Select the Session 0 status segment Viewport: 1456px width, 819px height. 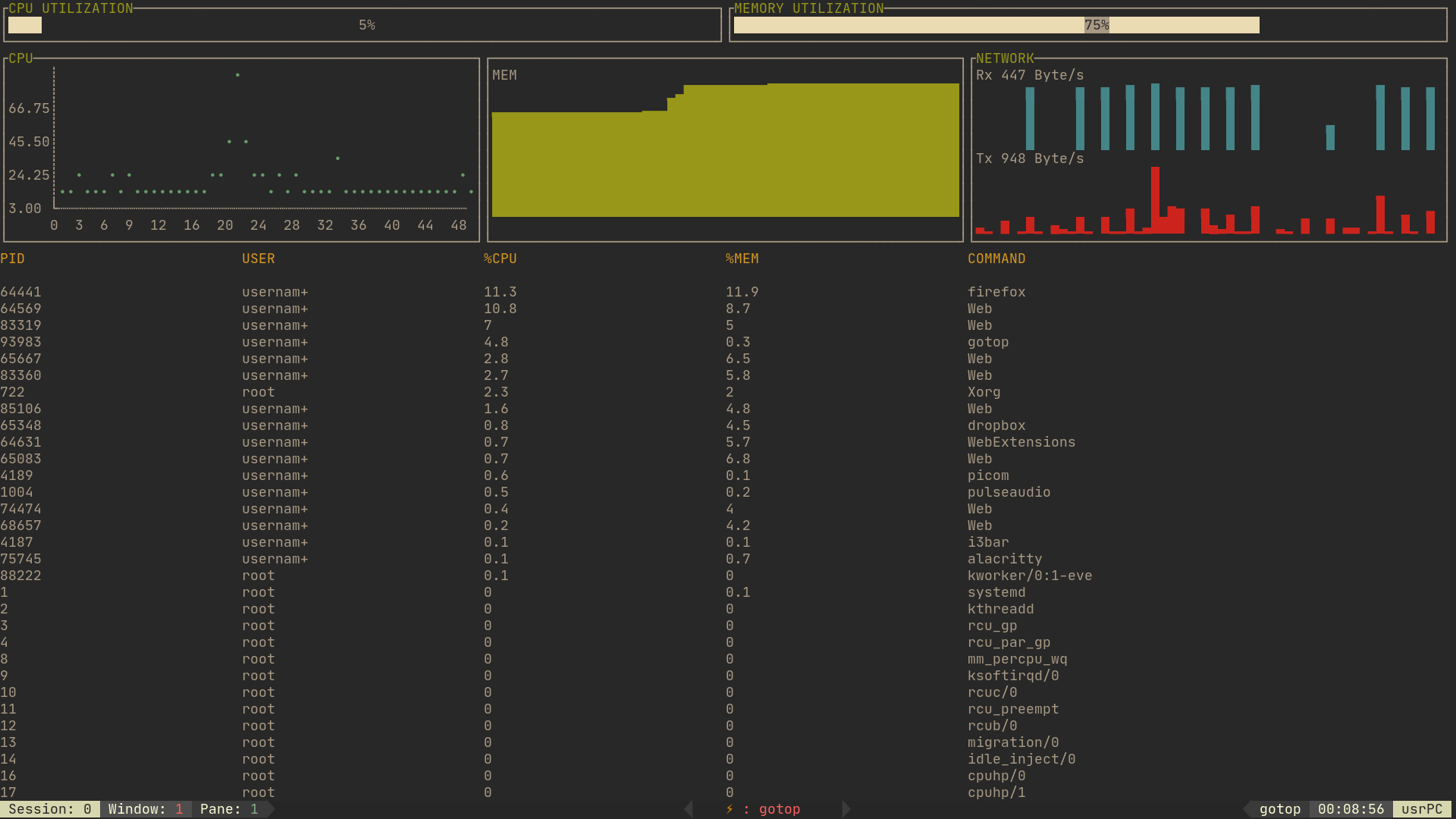point(49,809)
